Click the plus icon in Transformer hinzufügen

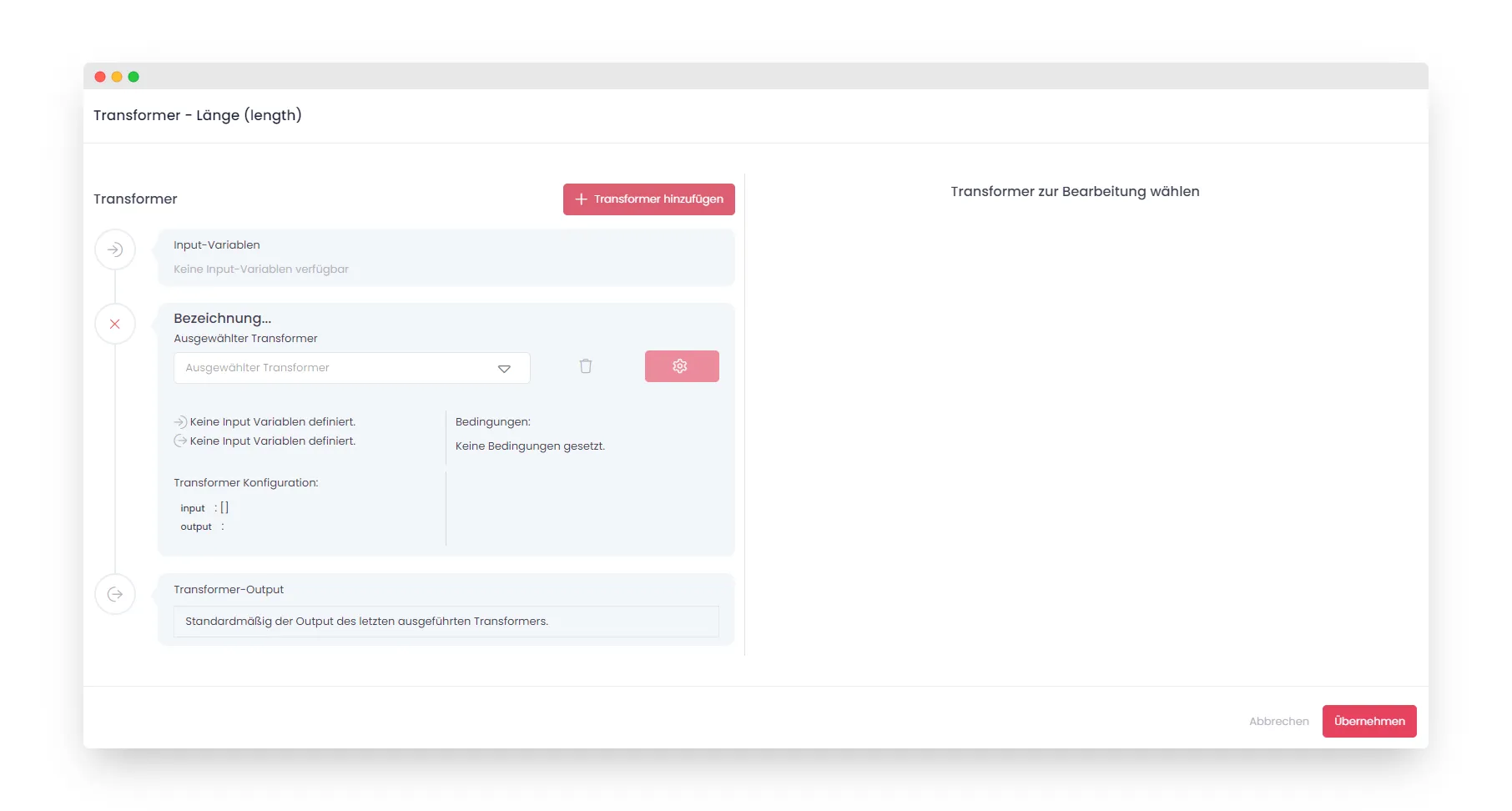582,199
